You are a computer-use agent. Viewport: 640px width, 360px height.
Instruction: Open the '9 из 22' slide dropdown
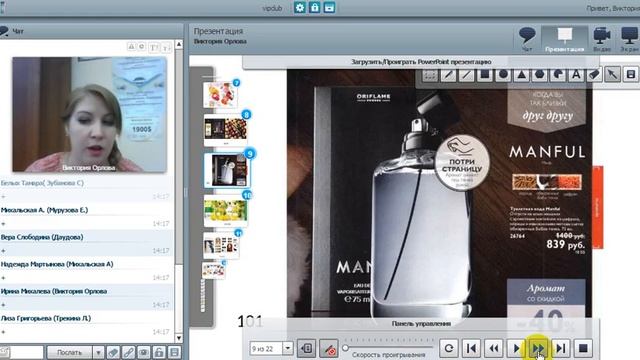pyautogui.click(x=288, y=348)
